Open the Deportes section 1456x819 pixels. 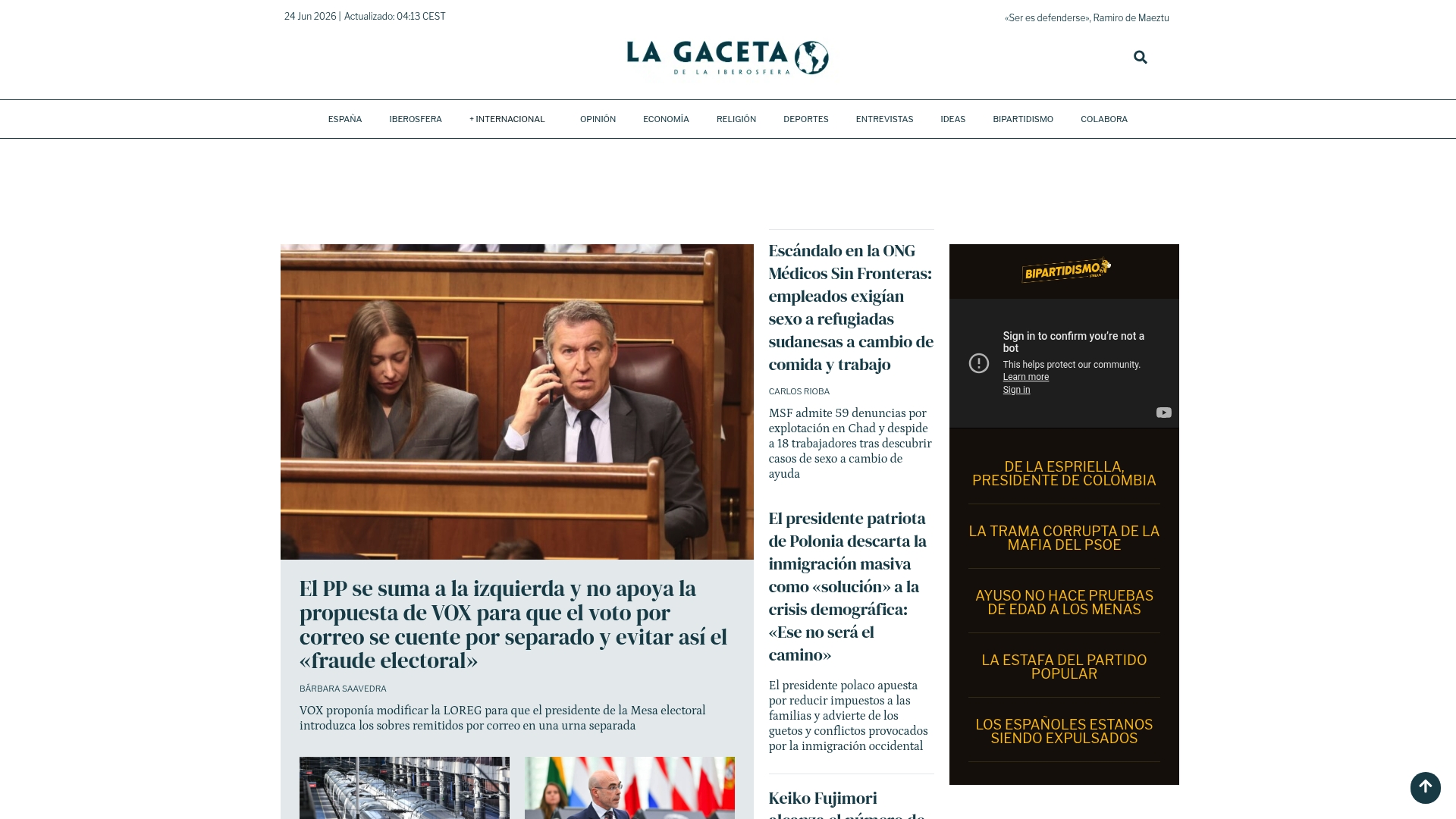805,119
